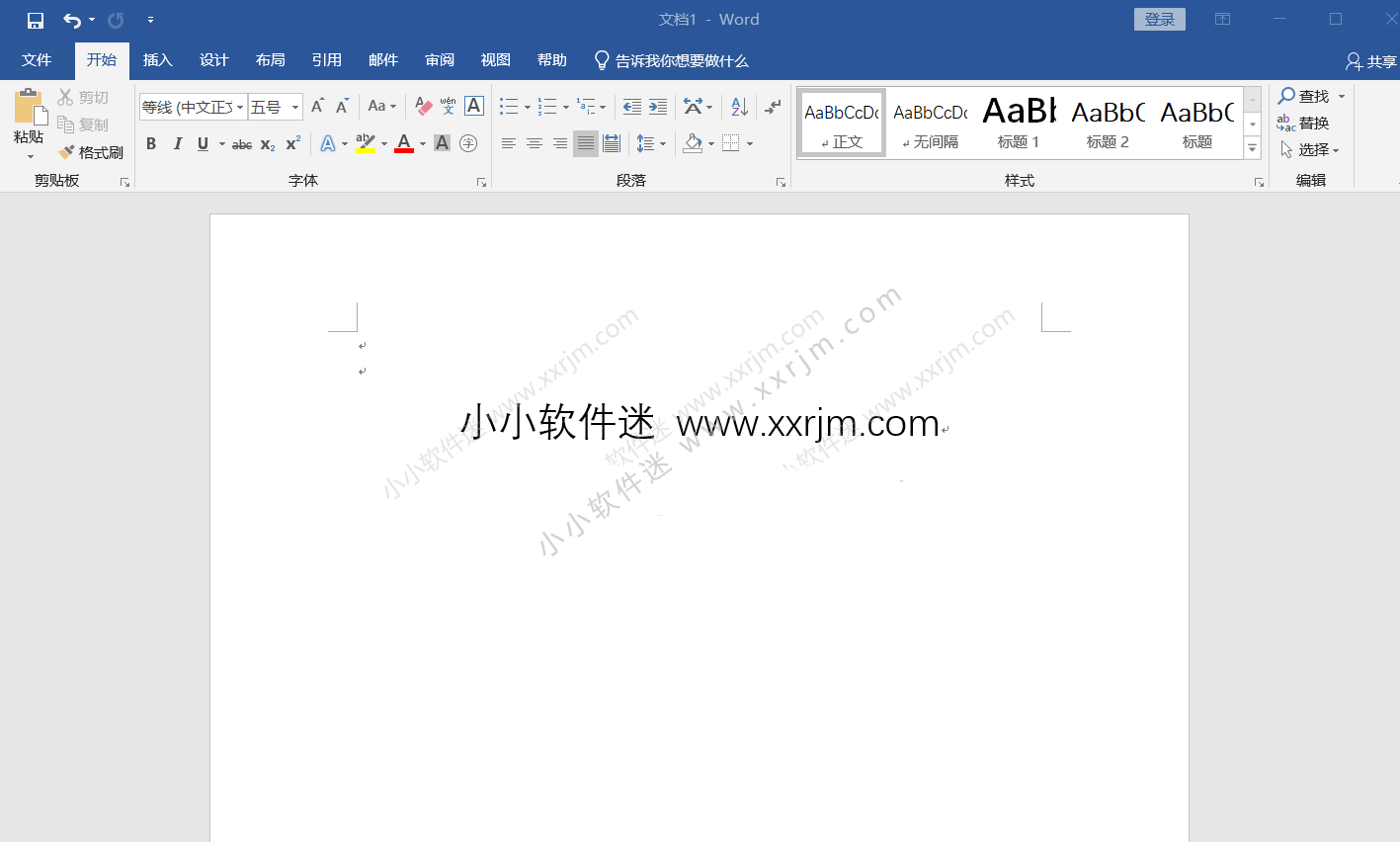Open font dialog launcher in 字体 group
This screenshot has height=842, width=1400.
(x=481, y=182)
